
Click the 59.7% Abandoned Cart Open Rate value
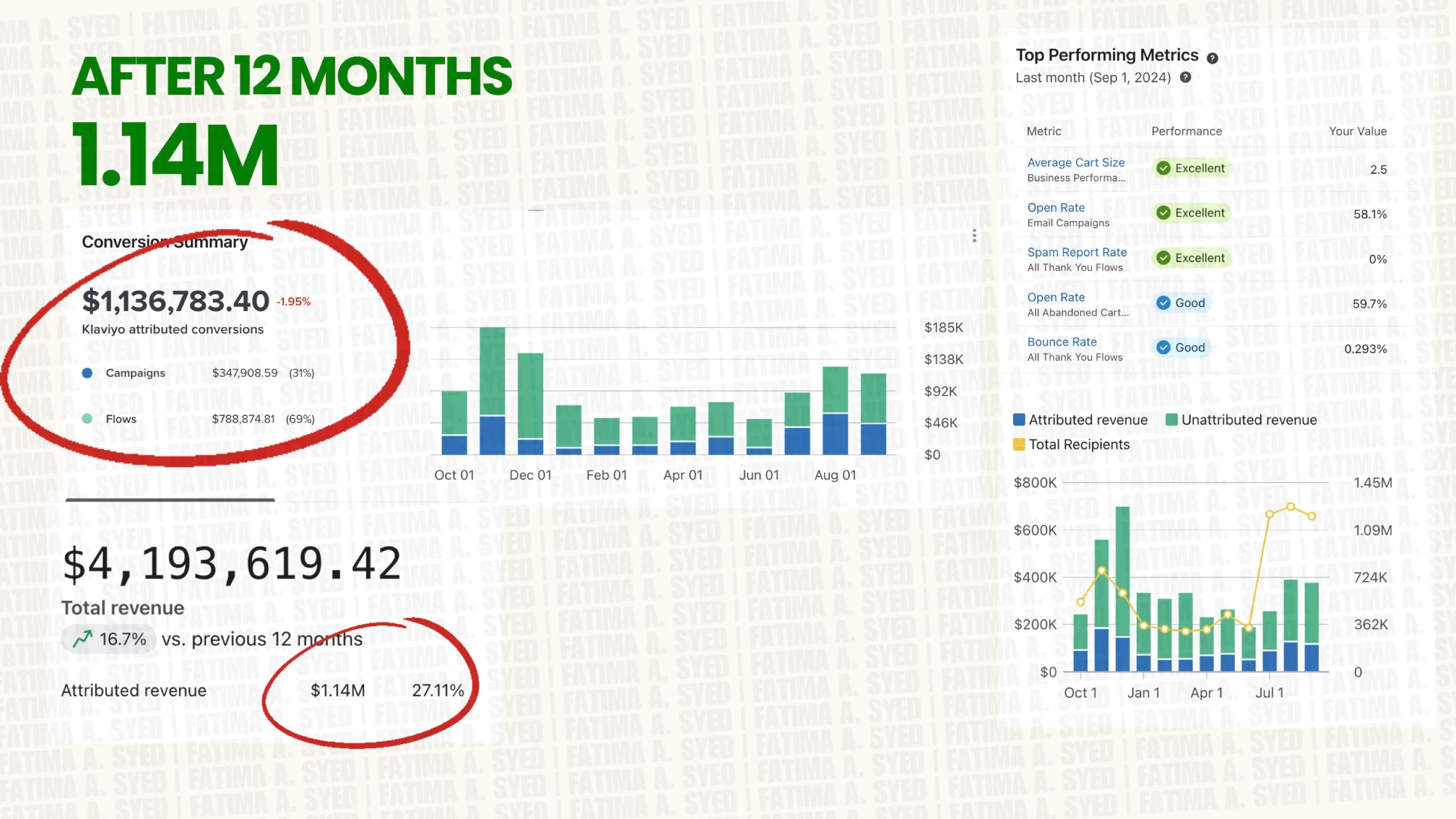click(x=1370, y=304)
